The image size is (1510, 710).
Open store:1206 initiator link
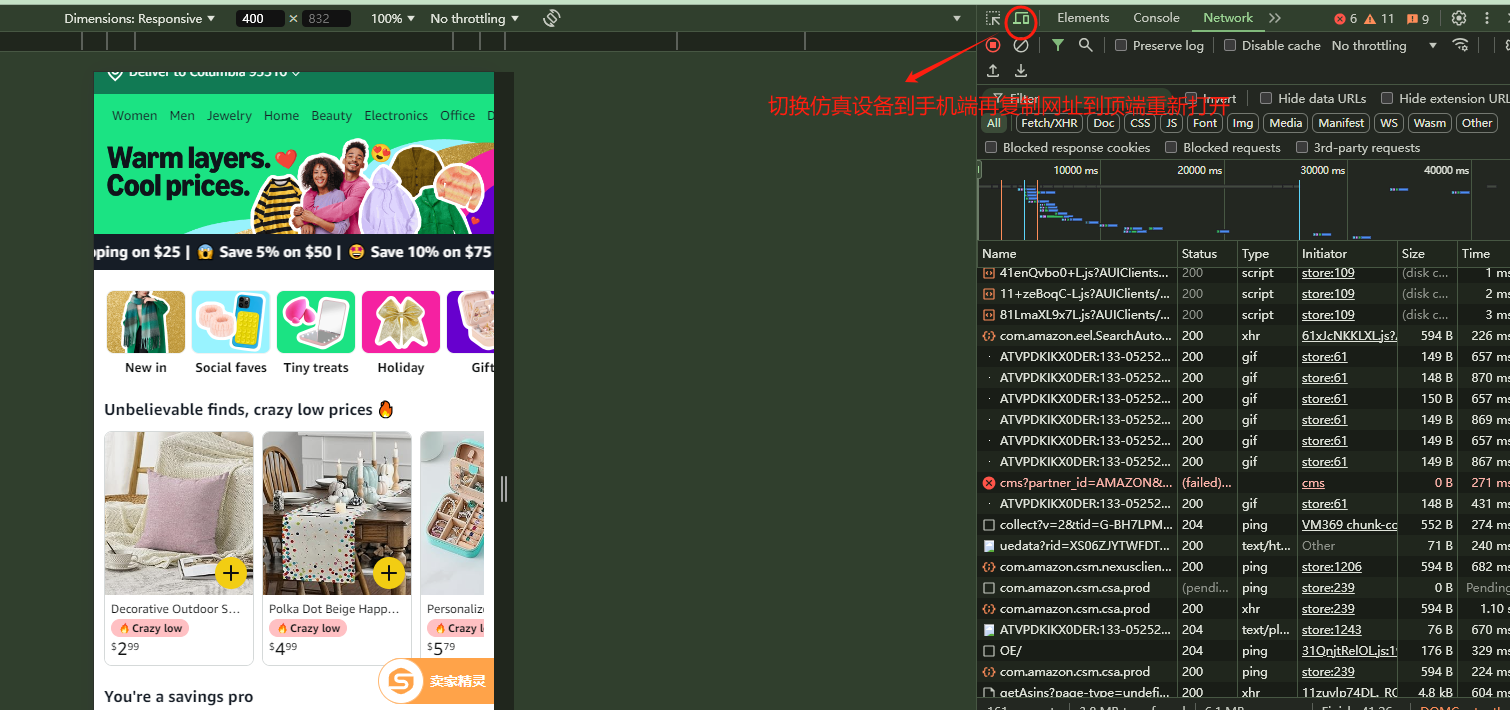pyautogui.click(x=1331, y=567)
